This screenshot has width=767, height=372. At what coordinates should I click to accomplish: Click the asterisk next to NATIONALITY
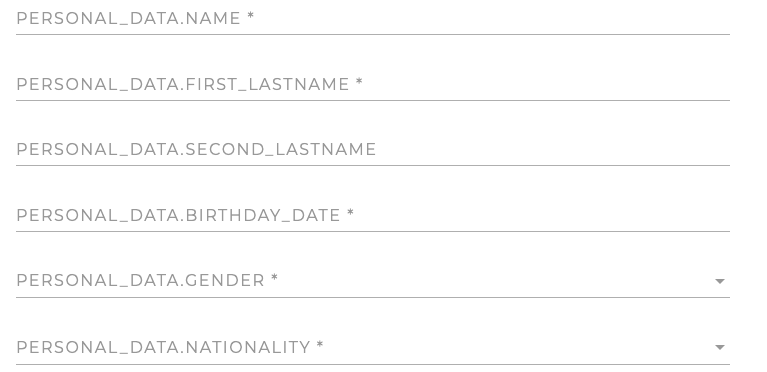click(x=320, y=345)
